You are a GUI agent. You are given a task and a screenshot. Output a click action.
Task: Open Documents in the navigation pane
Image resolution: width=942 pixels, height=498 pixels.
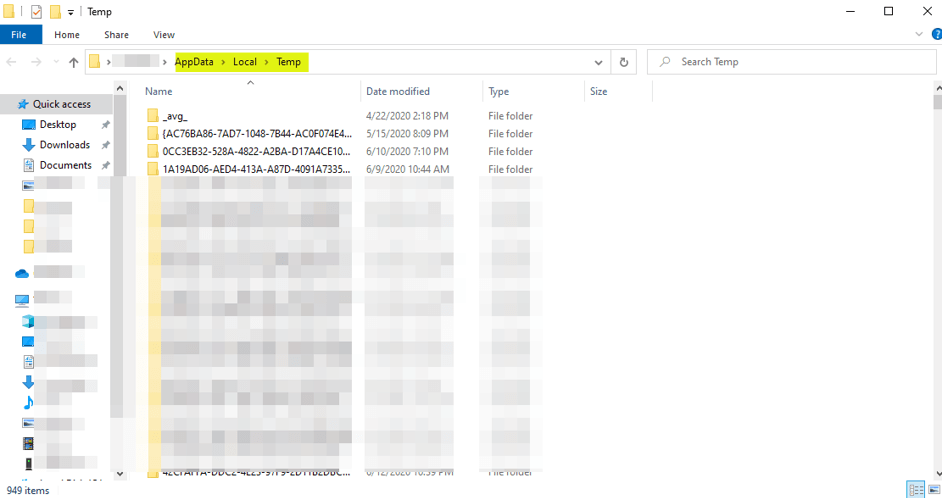65,165
